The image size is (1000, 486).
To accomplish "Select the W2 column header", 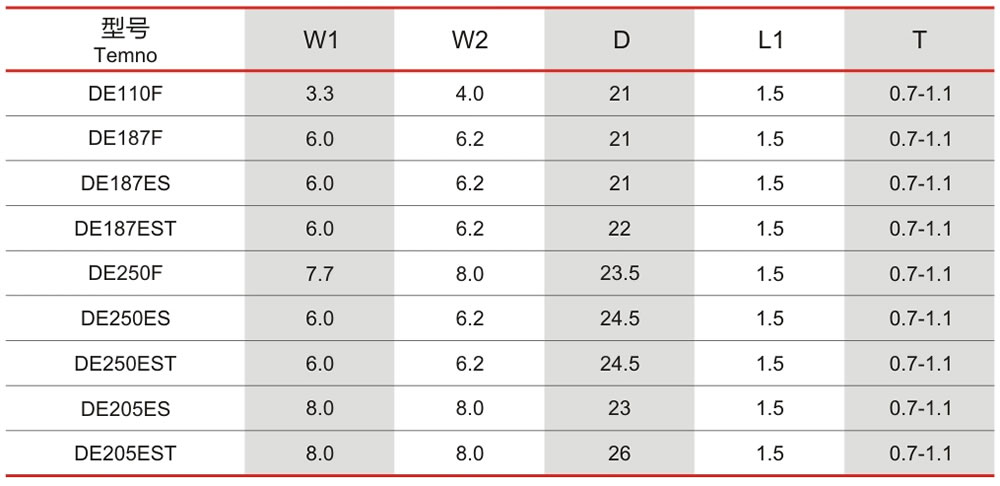I will [x=469, y=40].
